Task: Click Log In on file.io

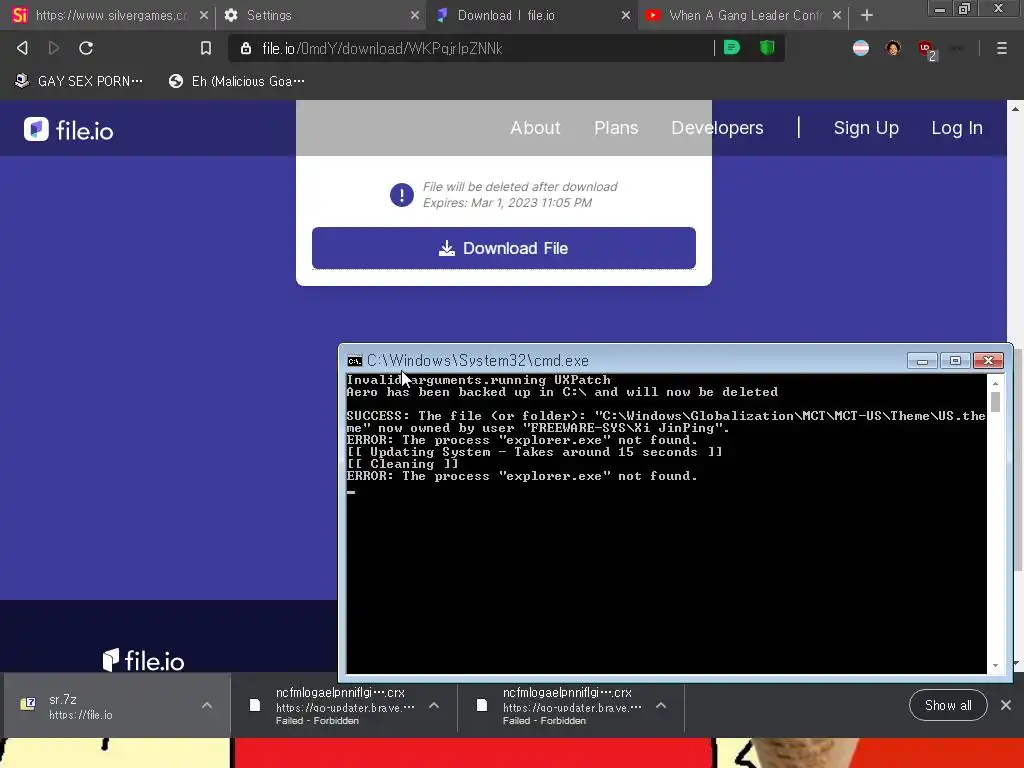Action: [957, 128]
